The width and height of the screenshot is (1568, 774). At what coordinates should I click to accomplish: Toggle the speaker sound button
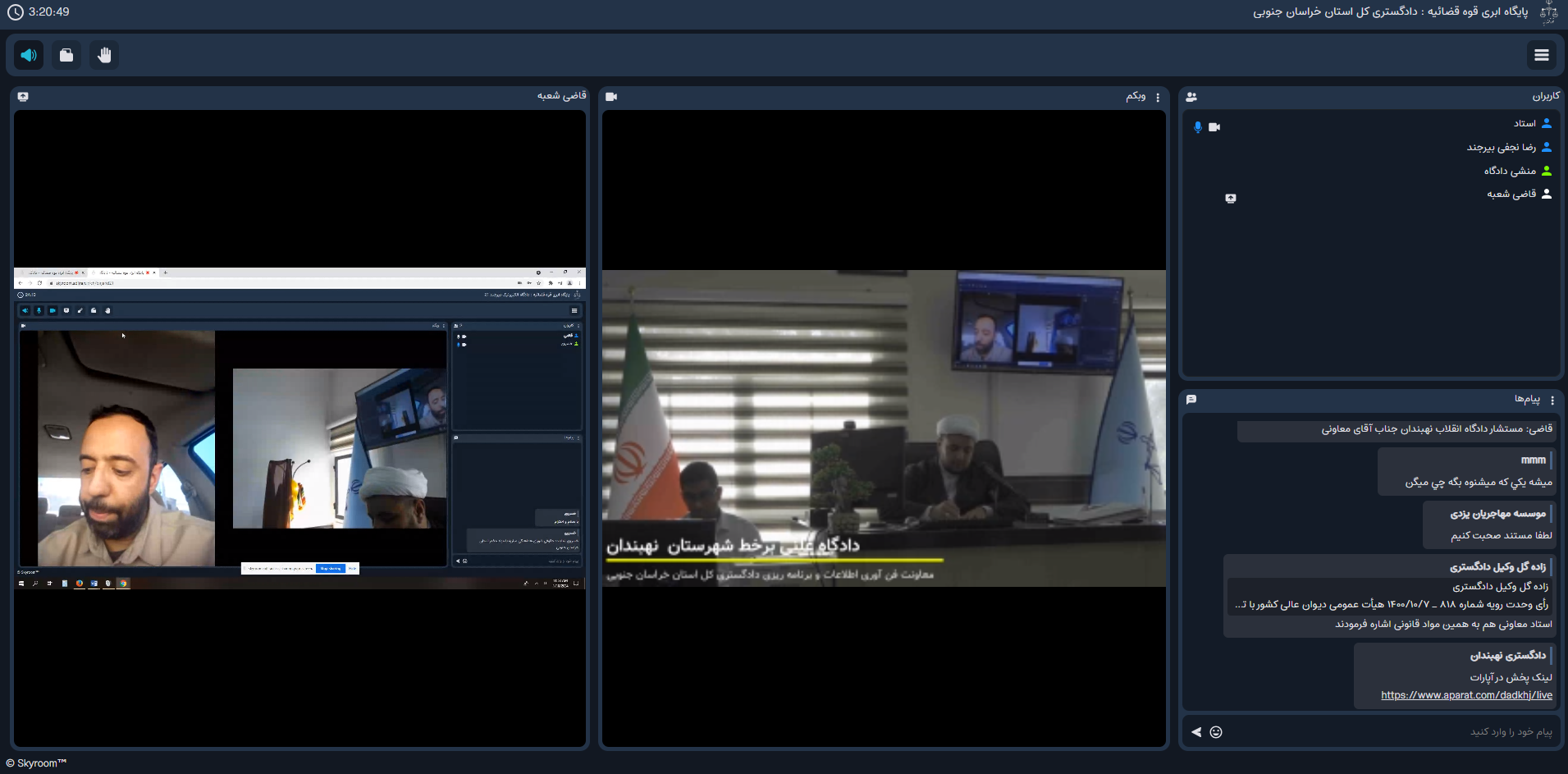(x=29, y=55)
